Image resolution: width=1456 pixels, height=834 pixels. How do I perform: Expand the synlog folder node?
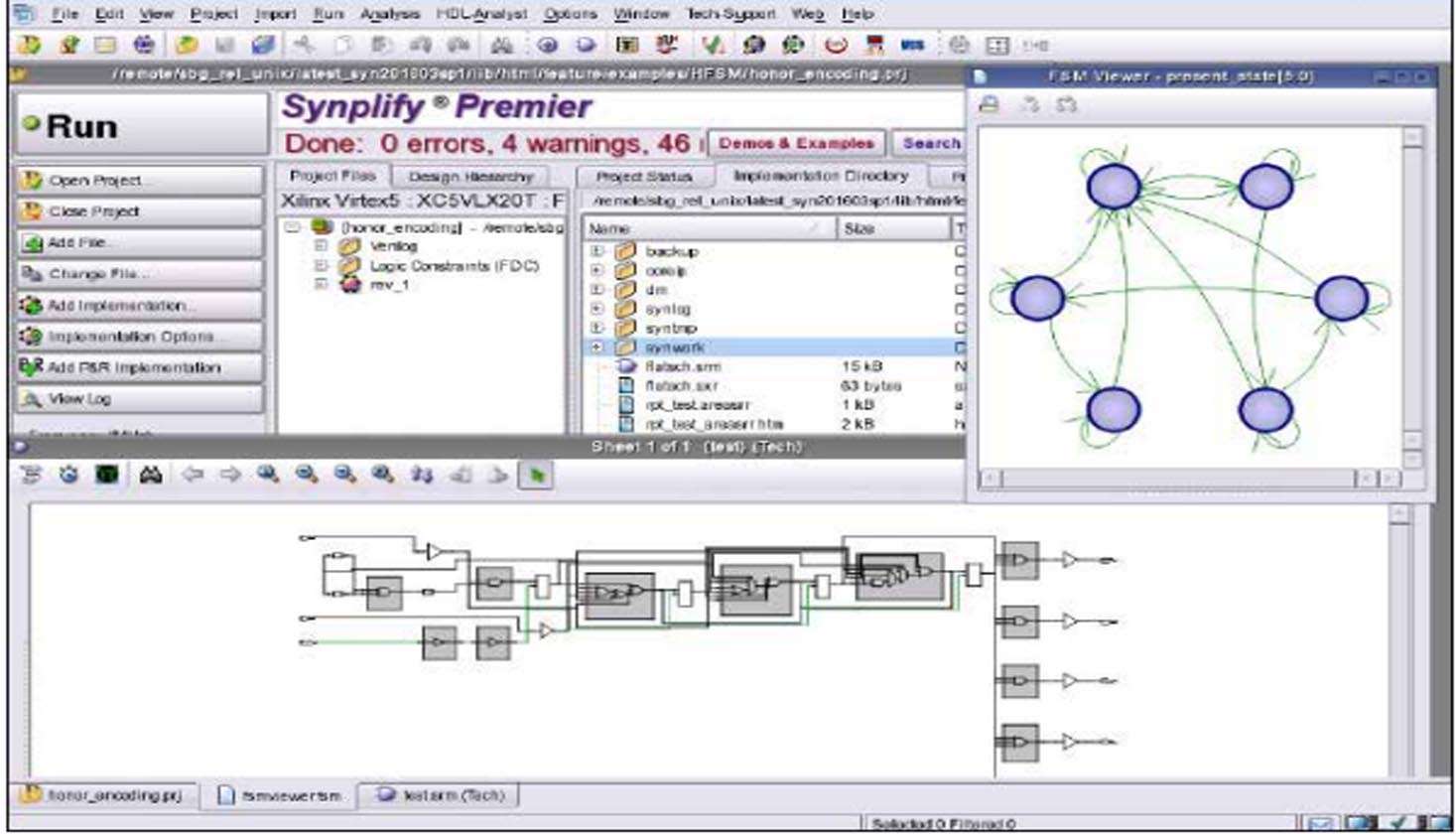point(597,309)
